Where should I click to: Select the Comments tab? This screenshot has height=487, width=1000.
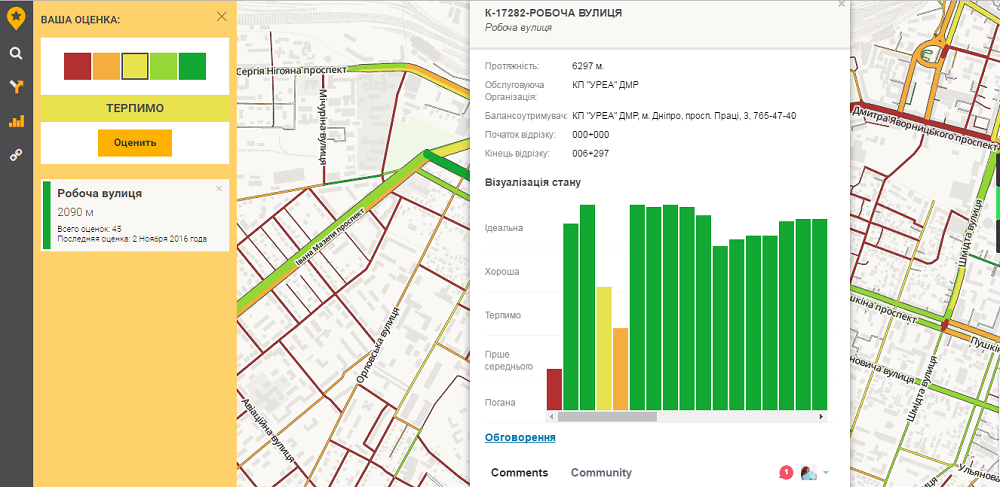519,473
